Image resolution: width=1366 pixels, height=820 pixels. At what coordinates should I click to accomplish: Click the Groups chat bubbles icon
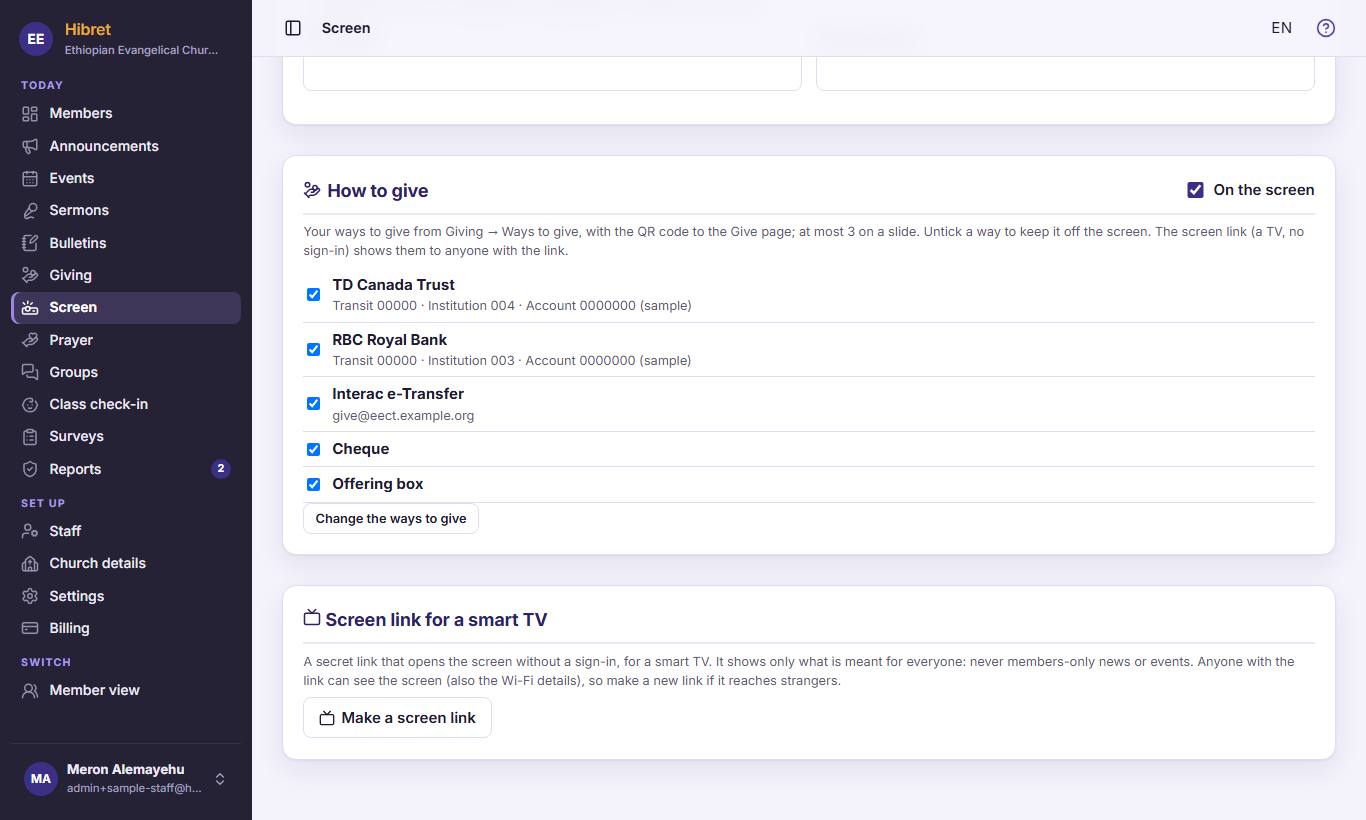pyautogui.click(x=30, y=372)
